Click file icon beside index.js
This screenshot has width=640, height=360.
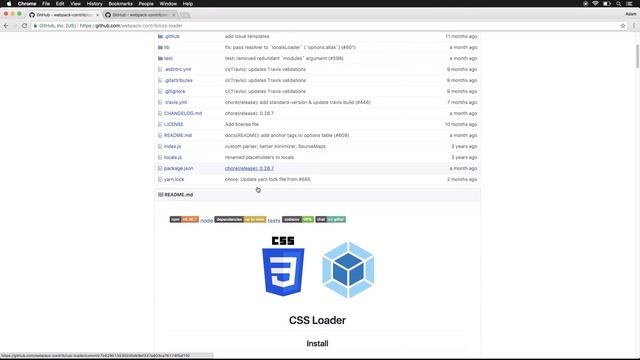tap(160, 147)
